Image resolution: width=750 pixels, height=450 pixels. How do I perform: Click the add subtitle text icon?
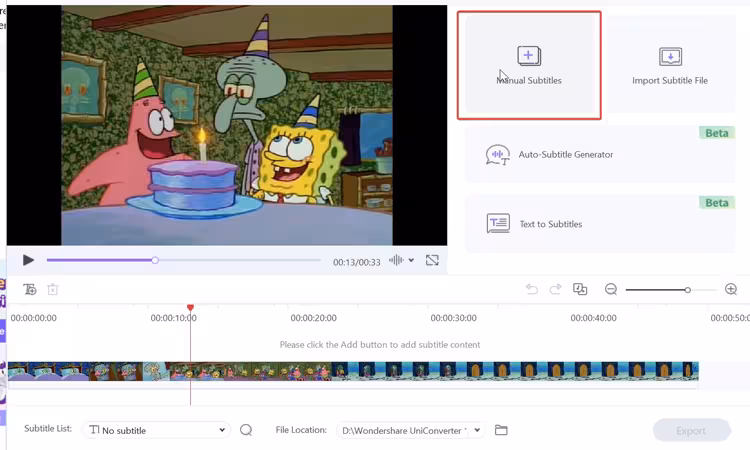coord(30,289)
